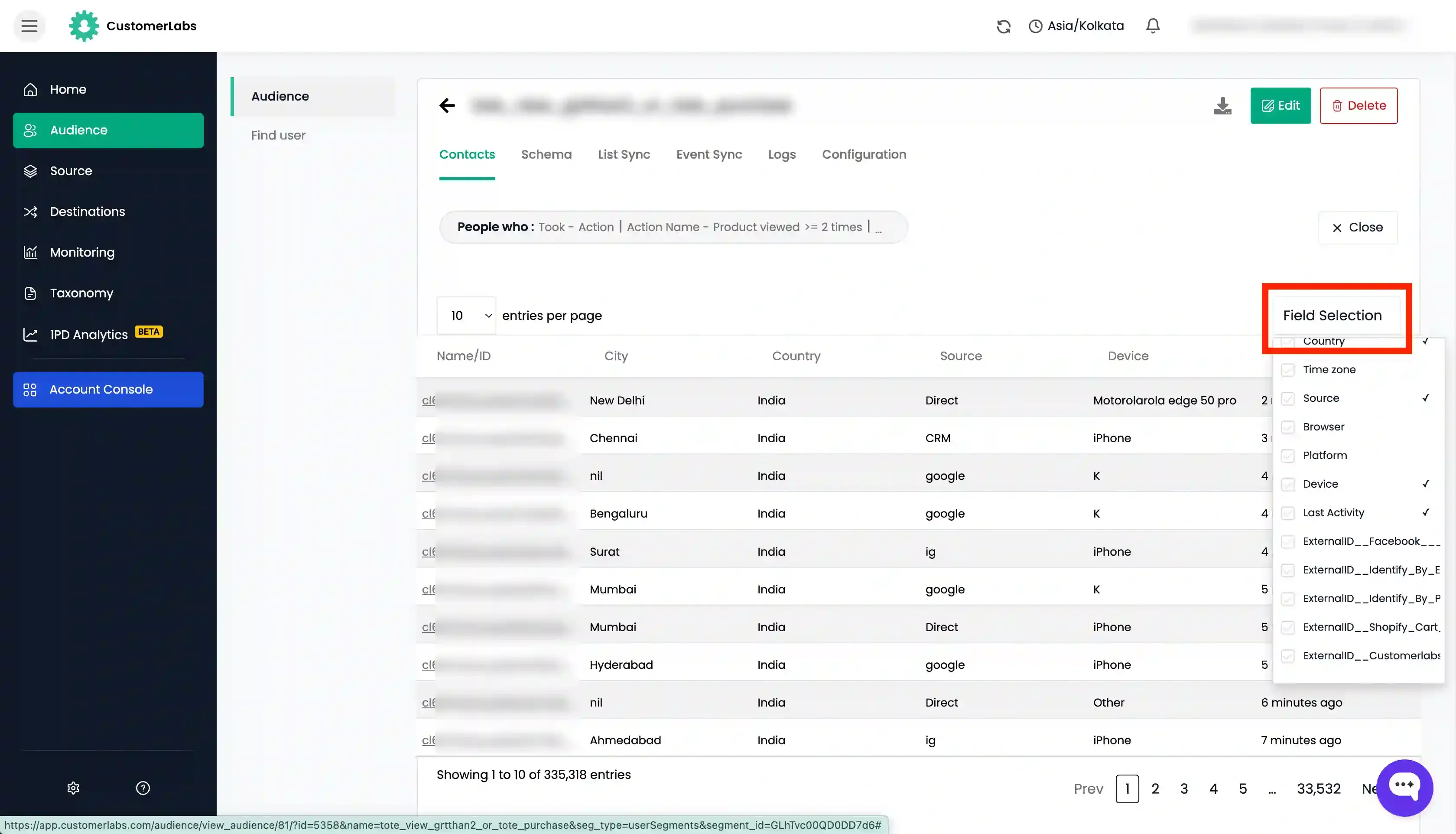1456x834 pixels.
Task: Toggle the Source field checkbox
Action: pos(1288,399)
